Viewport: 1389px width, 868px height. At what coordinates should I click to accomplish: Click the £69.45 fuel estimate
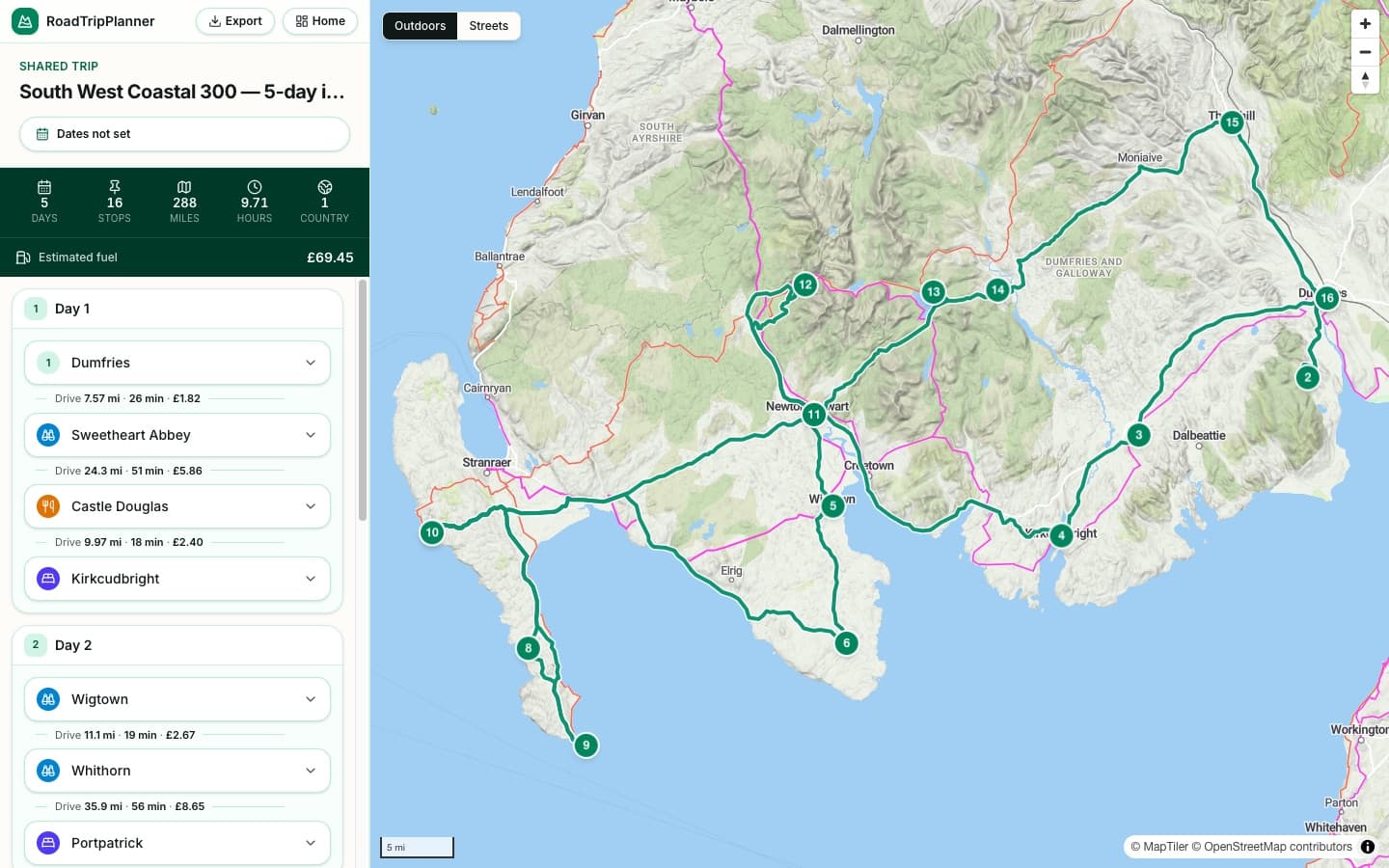330,258
